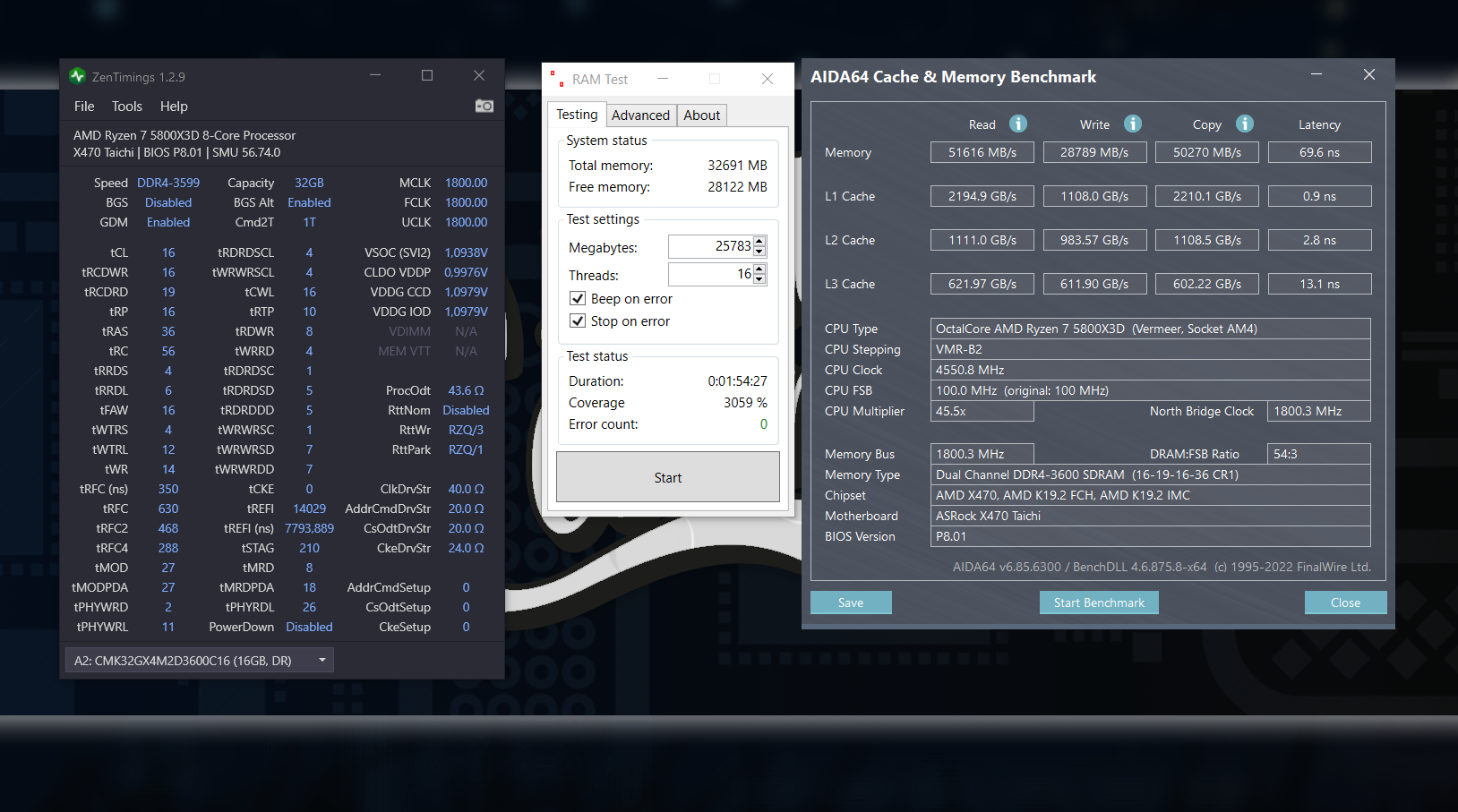Click the Megabytes input field
The image size is (1458, 812).
pyautogui.click(x=711, y=246)
